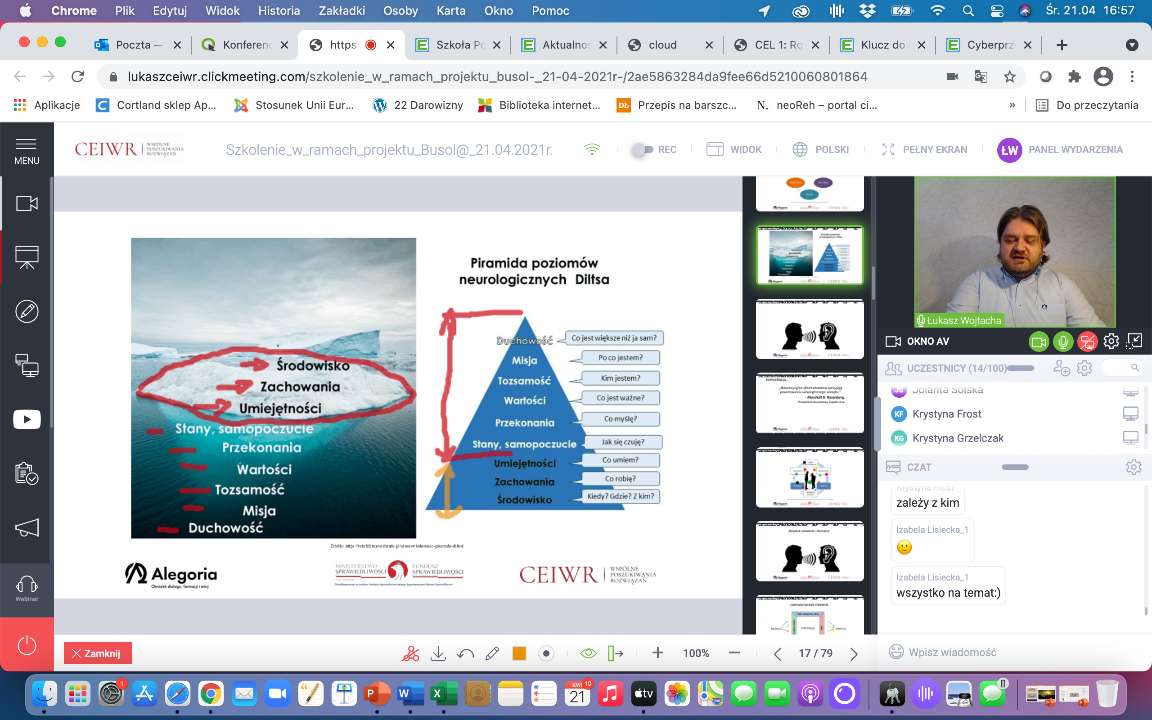Viewport: 1152px width, 720px height.
Task: Pick the orange drawing color swatch
Action: click(519, 653)
